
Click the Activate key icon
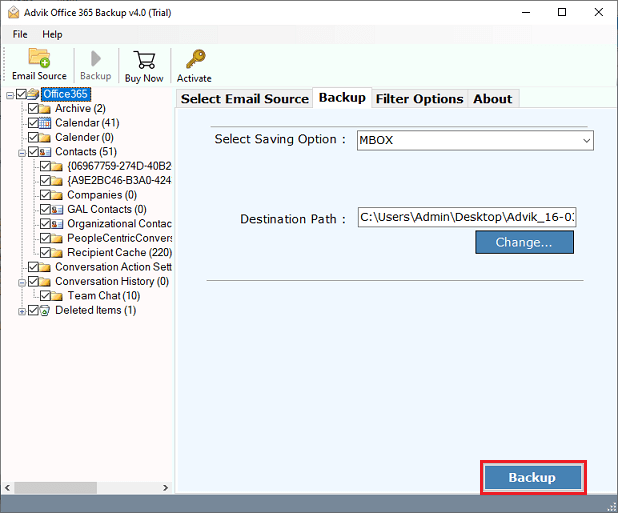tap(196, 59)
